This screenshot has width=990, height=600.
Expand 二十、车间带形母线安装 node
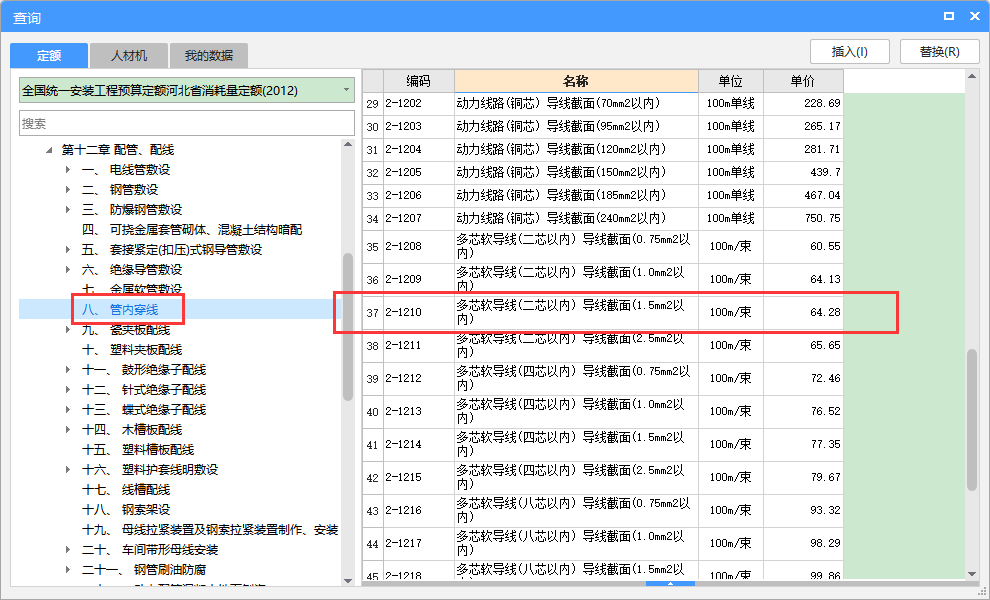tap(68, 550)
